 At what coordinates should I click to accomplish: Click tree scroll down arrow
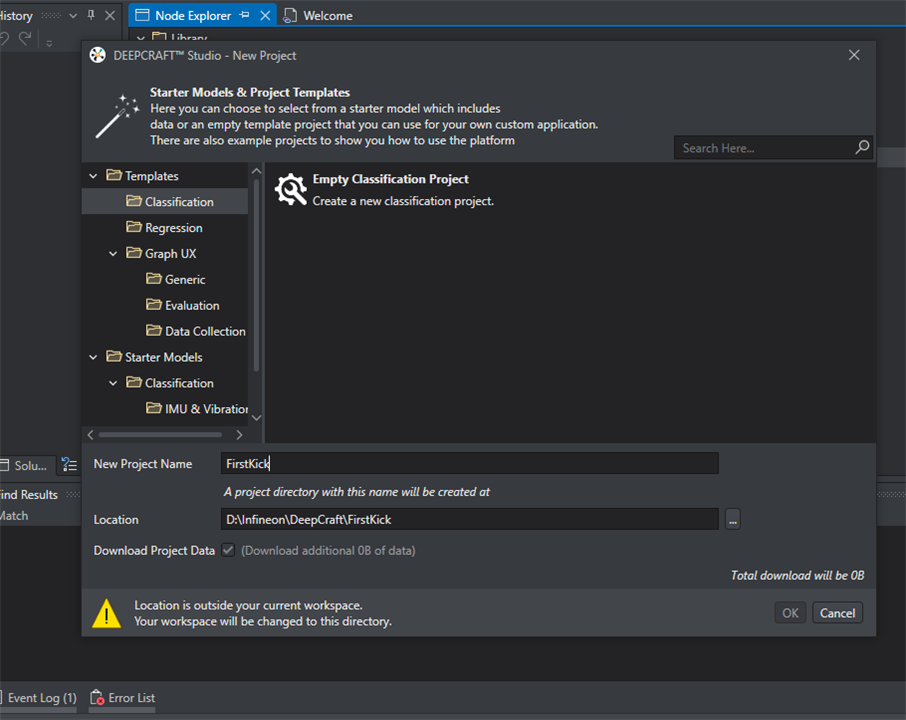click(257, 418)
